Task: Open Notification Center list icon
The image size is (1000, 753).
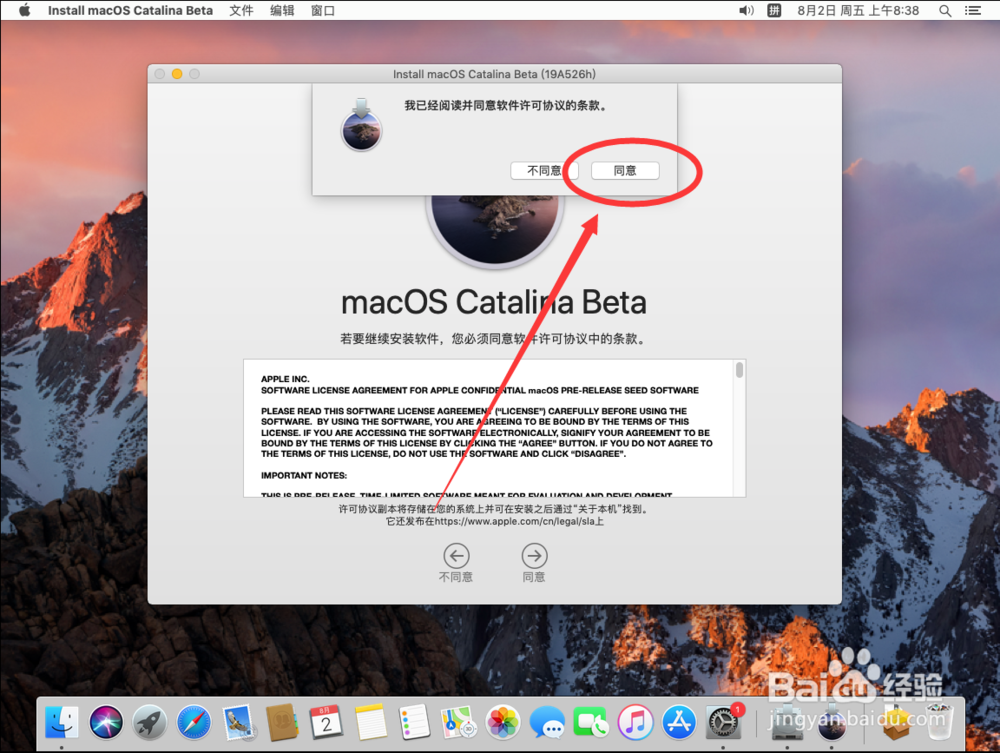Action: click(973, 10)
